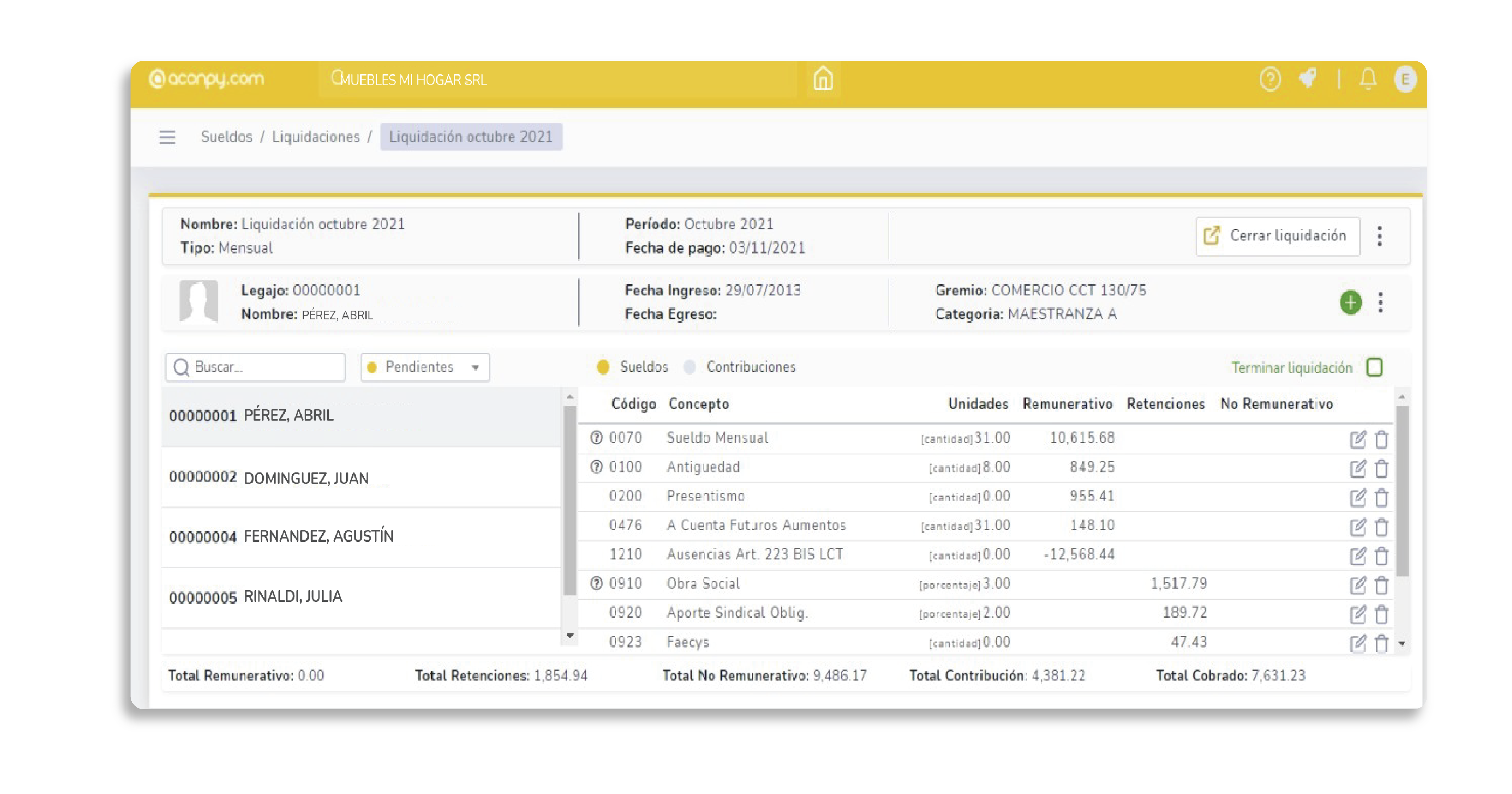Edit the Antiguedad concept row
Image resolution: width=1512 pixels, height=794 pixels.
[x=1358, y=468]
